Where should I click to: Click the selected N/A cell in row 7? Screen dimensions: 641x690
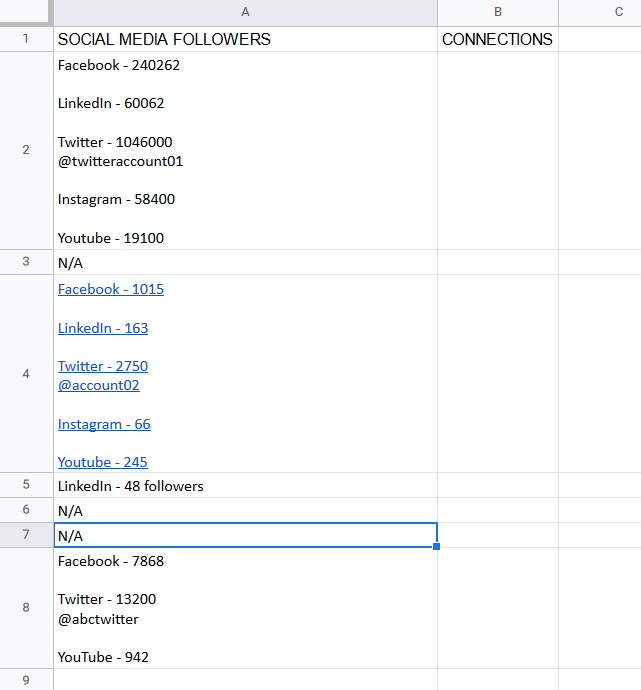[x=245, y=536]
